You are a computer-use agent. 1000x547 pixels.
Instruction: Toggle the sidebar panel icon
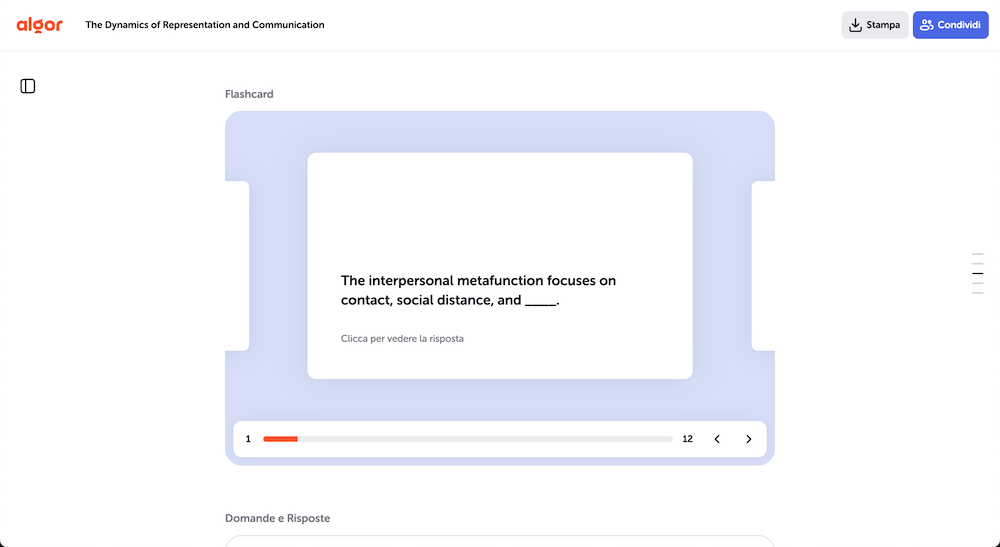tap(27, 86)
